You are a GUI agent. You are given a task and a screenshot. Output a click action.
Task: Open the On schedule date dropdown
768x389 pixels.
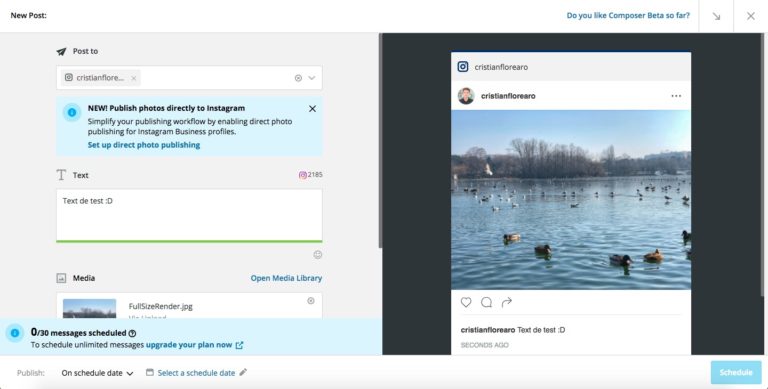coord(97,373)
